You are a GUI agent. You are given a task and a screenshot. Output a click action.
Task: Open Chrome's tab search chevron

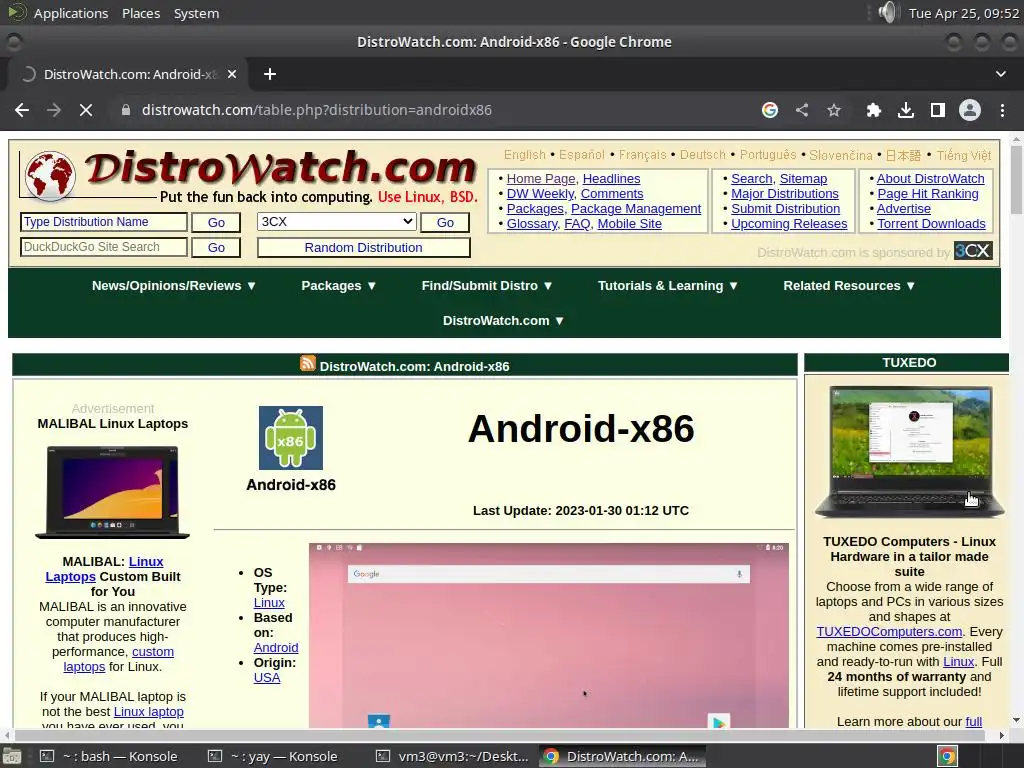(1000, 74)
